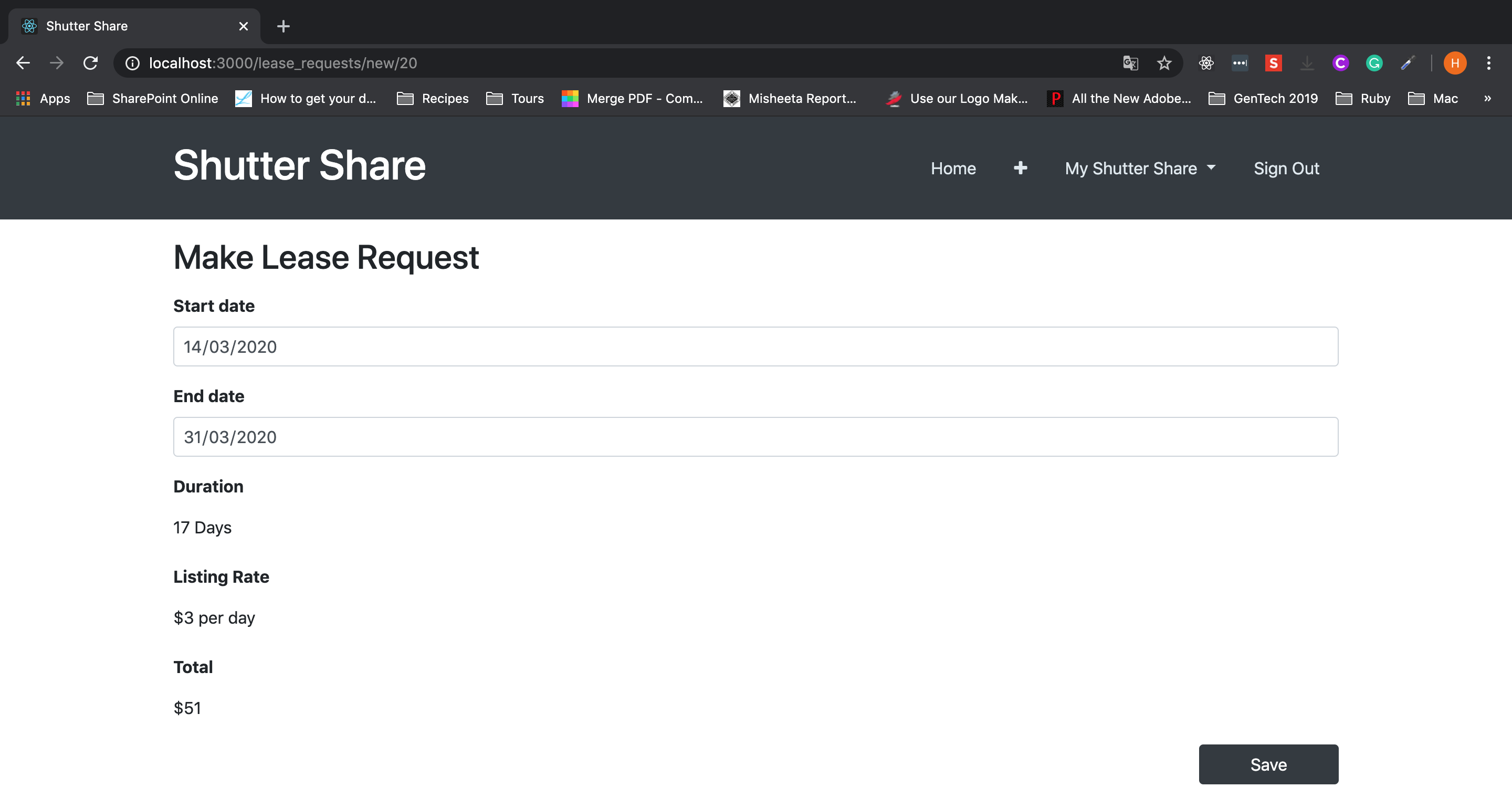
Task: Click the Save button
Action: click(1269, 764)
